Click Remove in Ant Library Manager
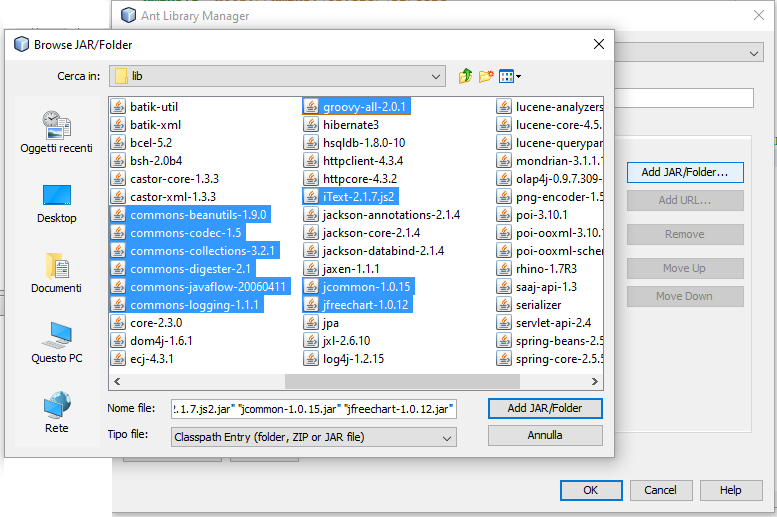This screenshot has height=517, width=777. point(685,234)
